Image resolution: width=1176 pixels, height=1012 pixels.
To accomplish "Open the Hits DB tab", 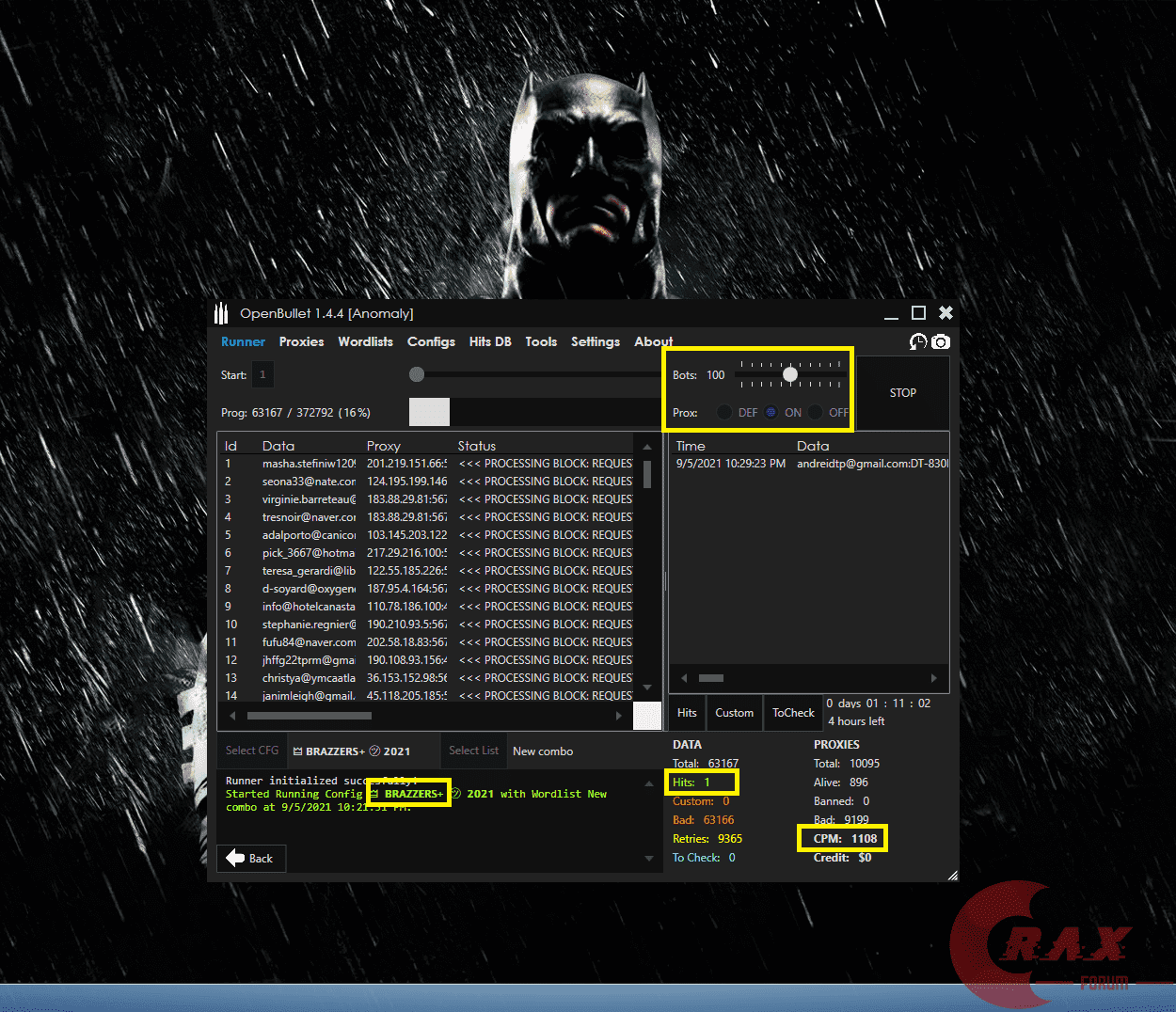I will click(x=490, y=341).
